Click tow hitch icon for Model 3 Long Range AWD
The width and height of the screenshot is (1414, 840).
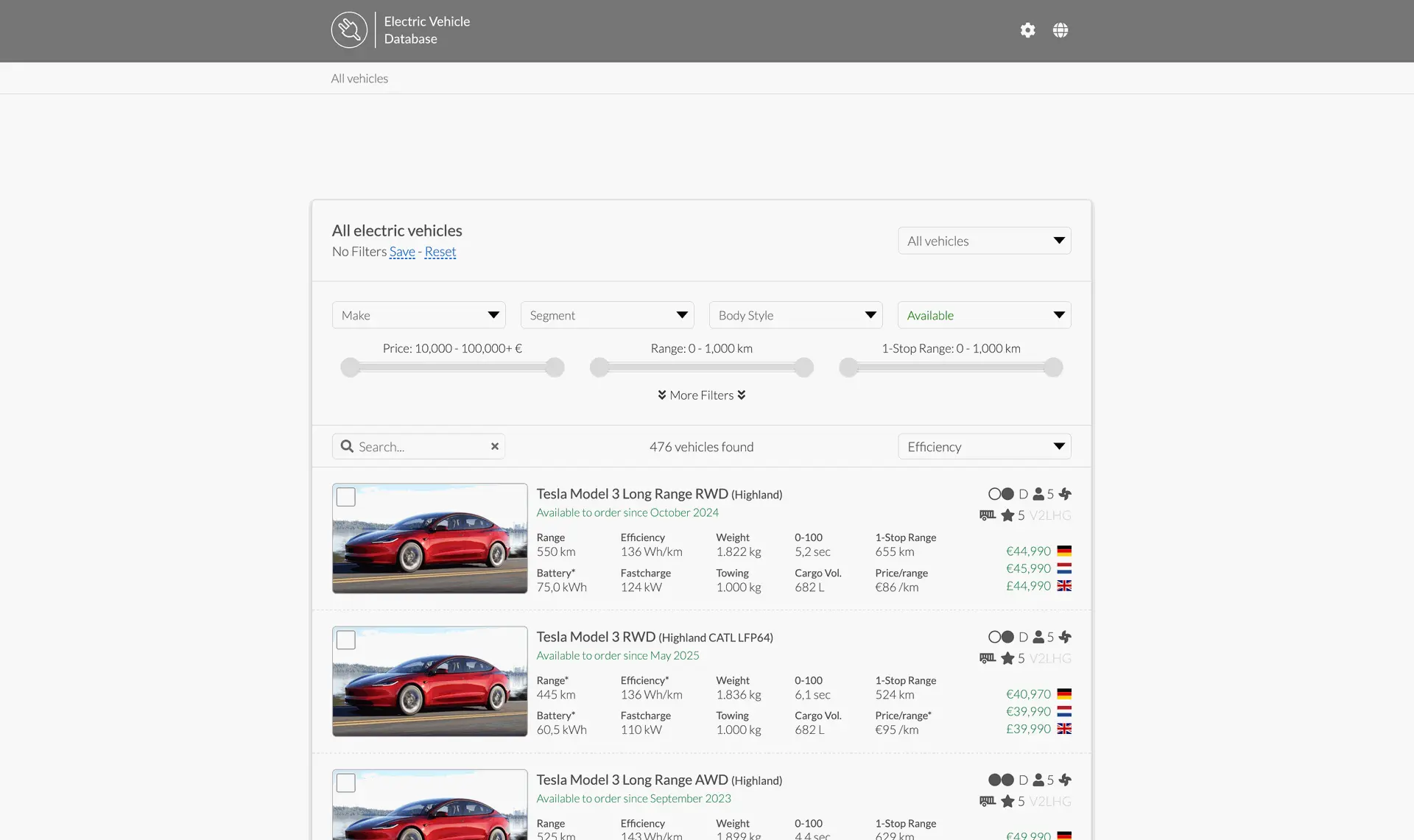pos(988,801)
